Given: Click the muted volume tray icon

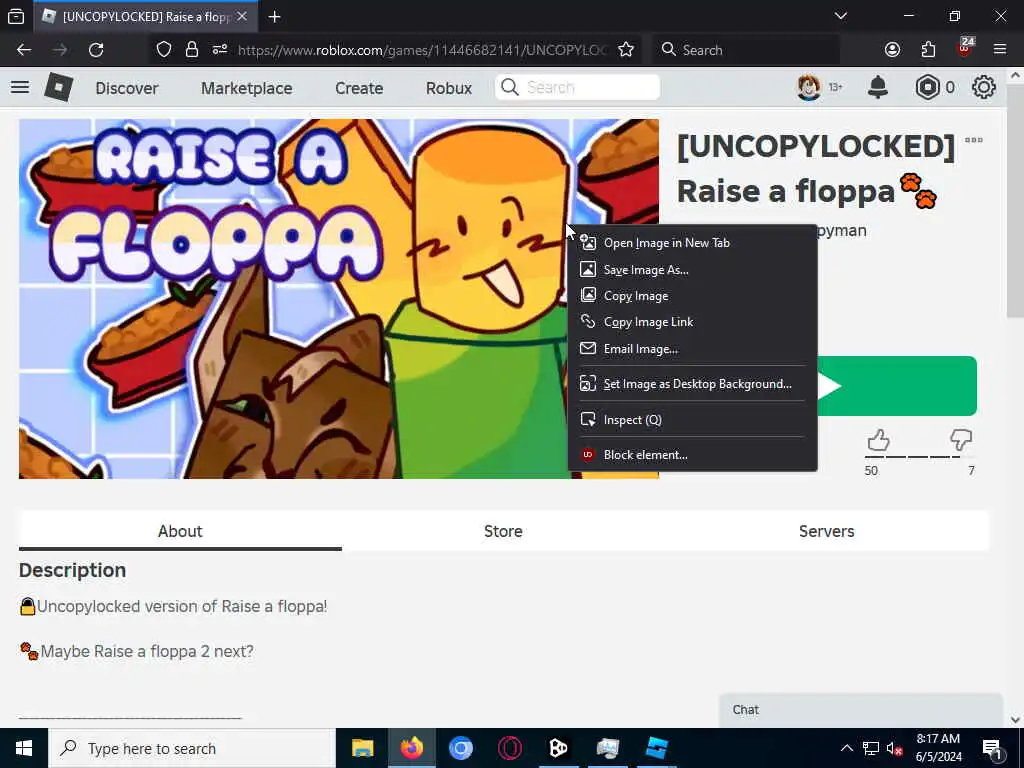Looking at the screenshot, I should point(895,748).
